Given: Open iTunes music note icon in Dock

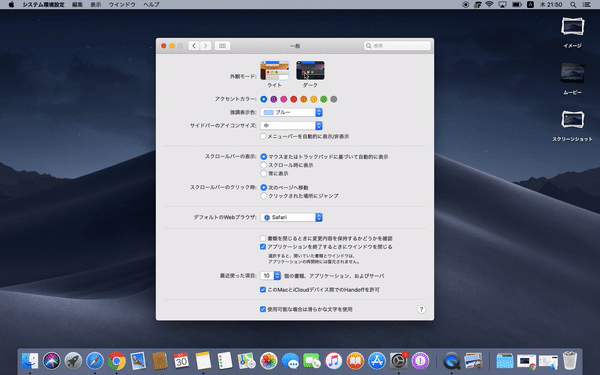Looking at the screenshot, I should coord(333,361).
